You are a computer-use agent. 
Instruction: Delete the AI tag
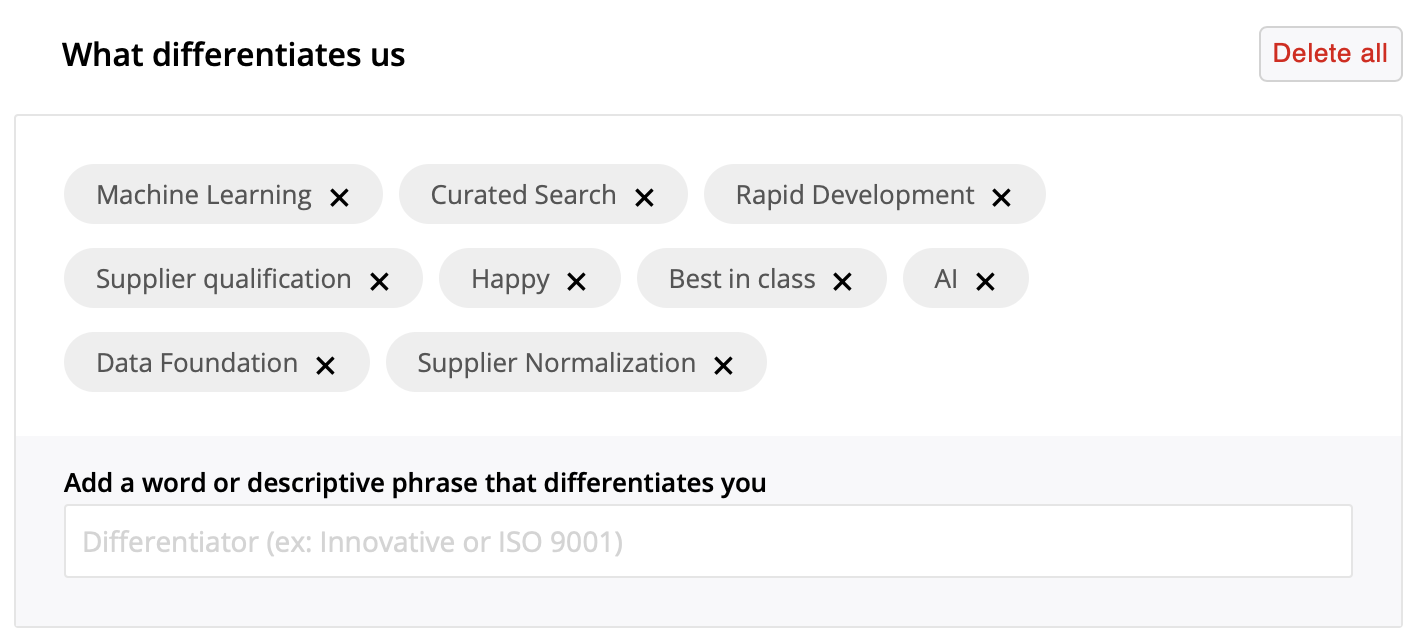[x=986, y=281]
